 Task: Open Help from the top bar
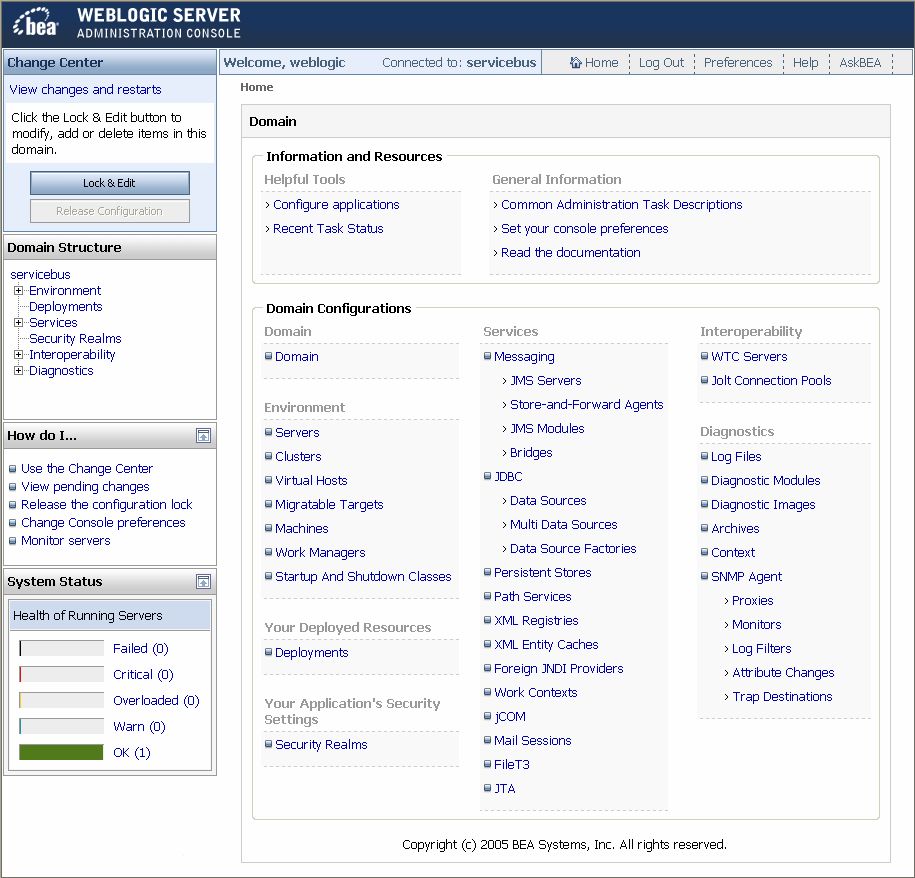tap(805, 62)
